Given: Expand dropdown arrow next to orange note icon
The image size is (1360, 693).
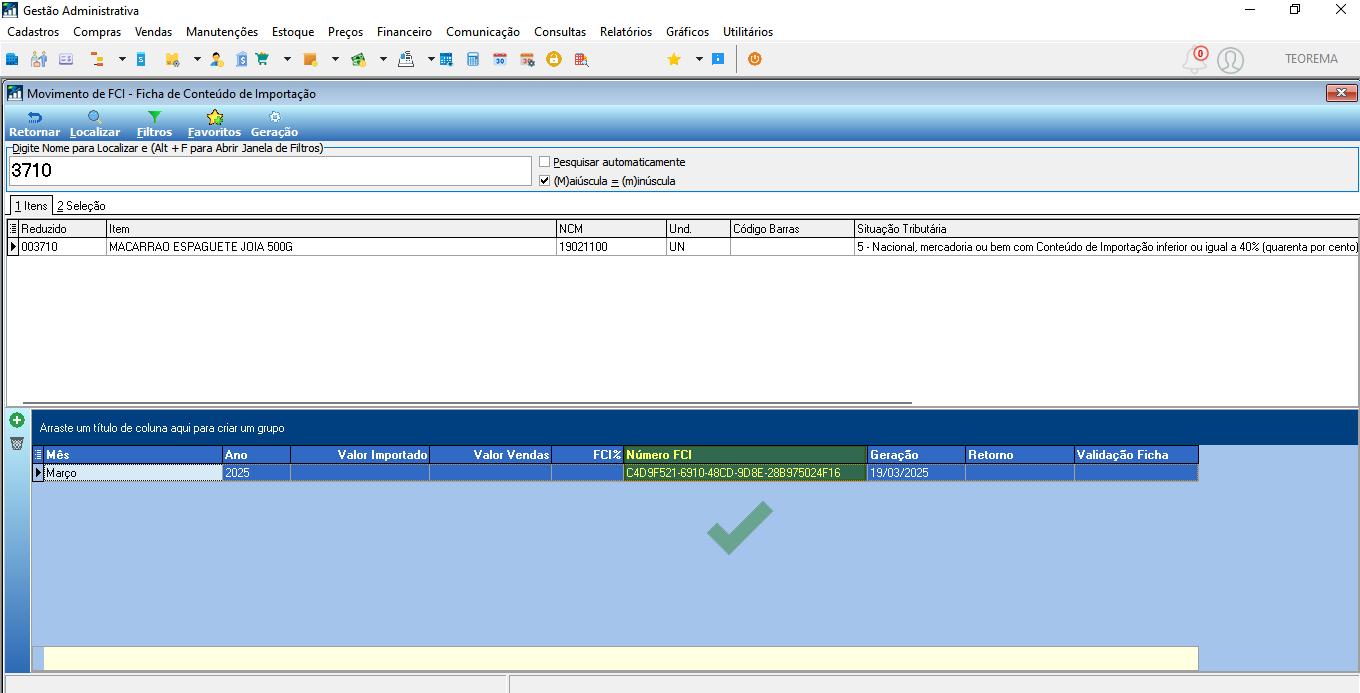Looking at the screenshot, I should click(x=335, y=59).
